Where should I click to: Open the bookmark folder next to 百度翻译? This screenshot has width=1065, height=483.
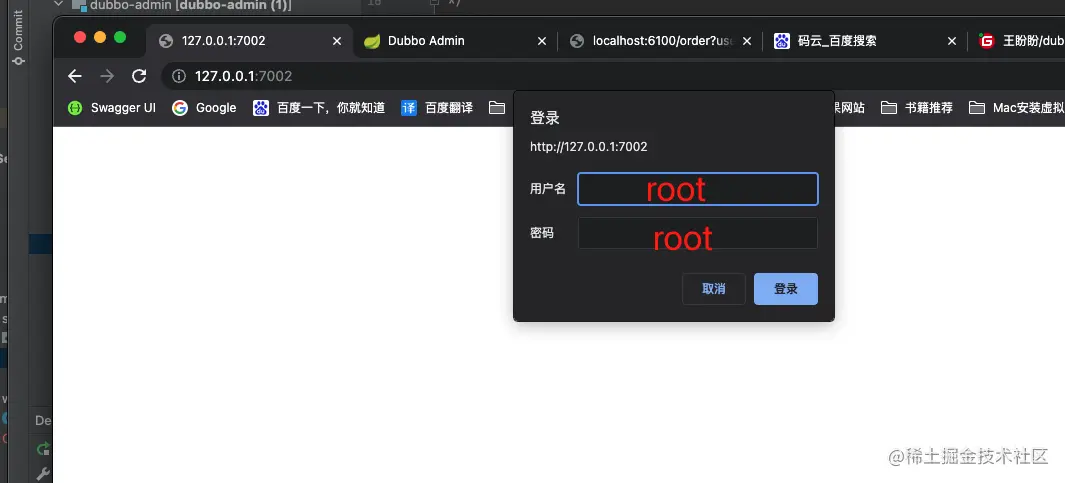click(497, 107)
